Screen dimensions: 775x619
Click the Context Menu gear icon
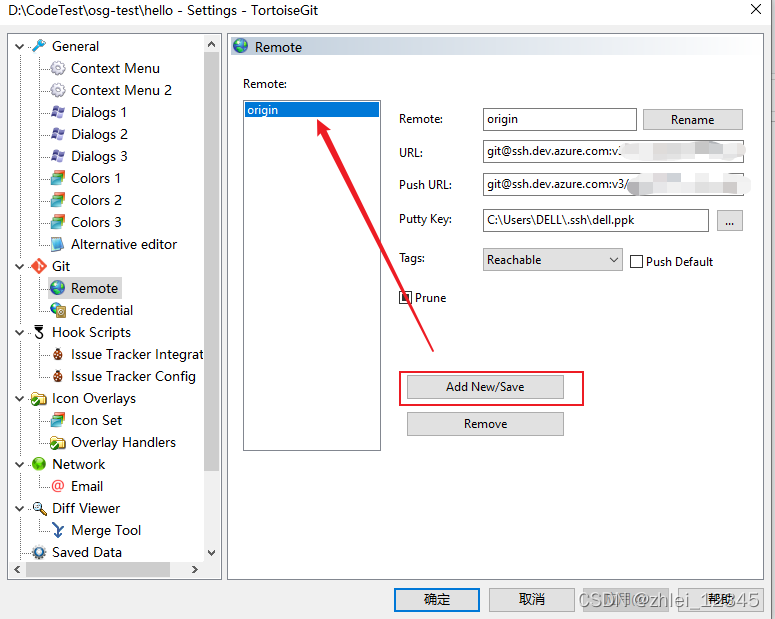(58, 68)
